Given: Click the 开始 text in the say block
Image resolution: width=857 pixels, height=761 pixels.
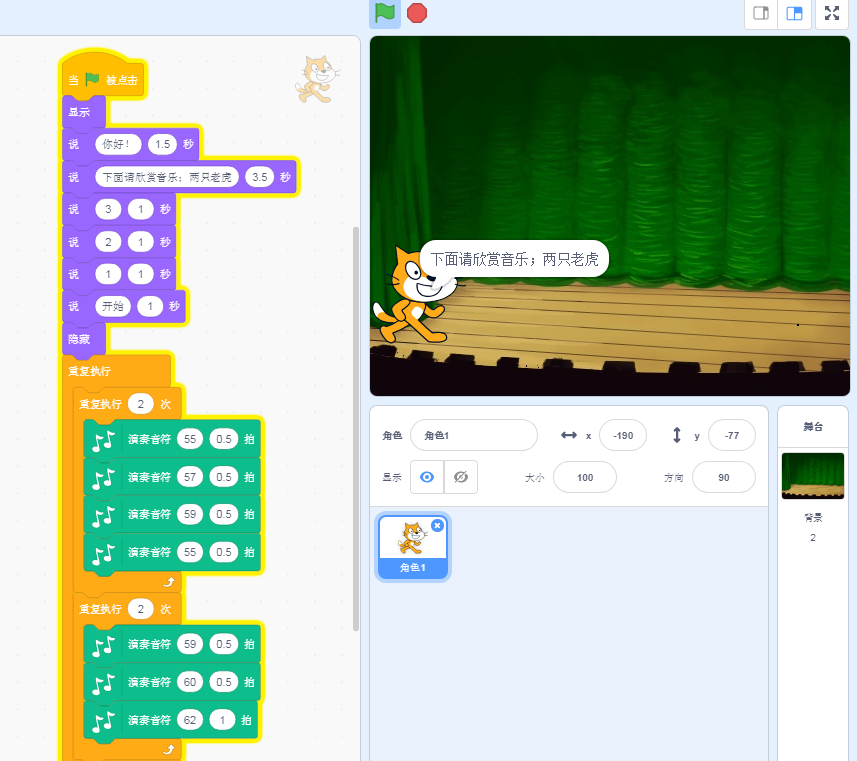Looking at the screenshot, I should point(113,306).
